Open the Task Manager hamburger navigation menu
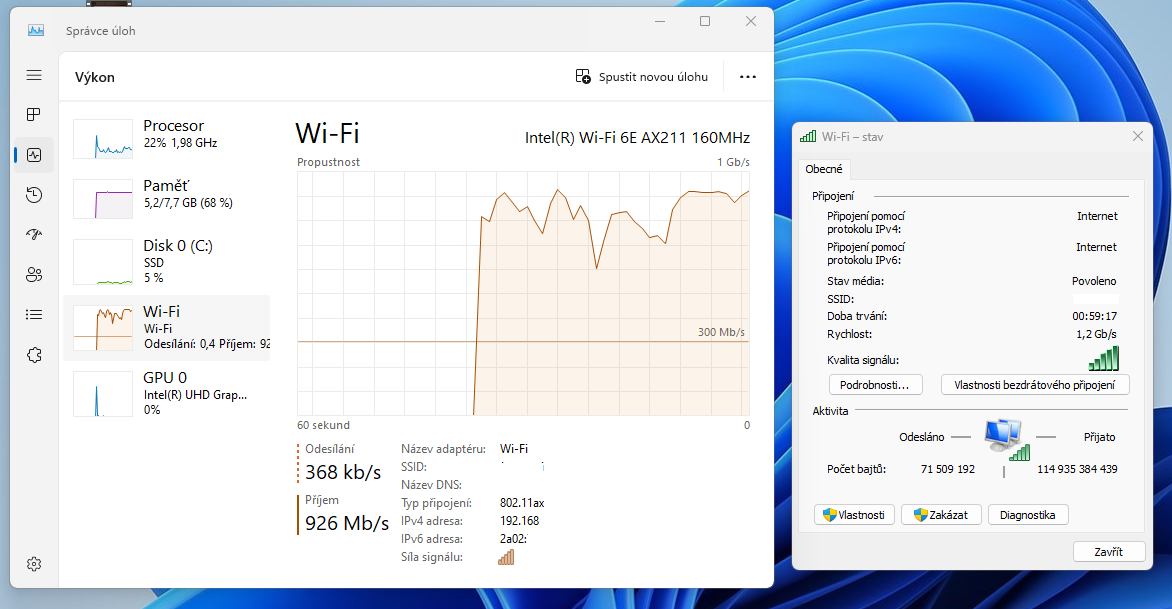 34,75
